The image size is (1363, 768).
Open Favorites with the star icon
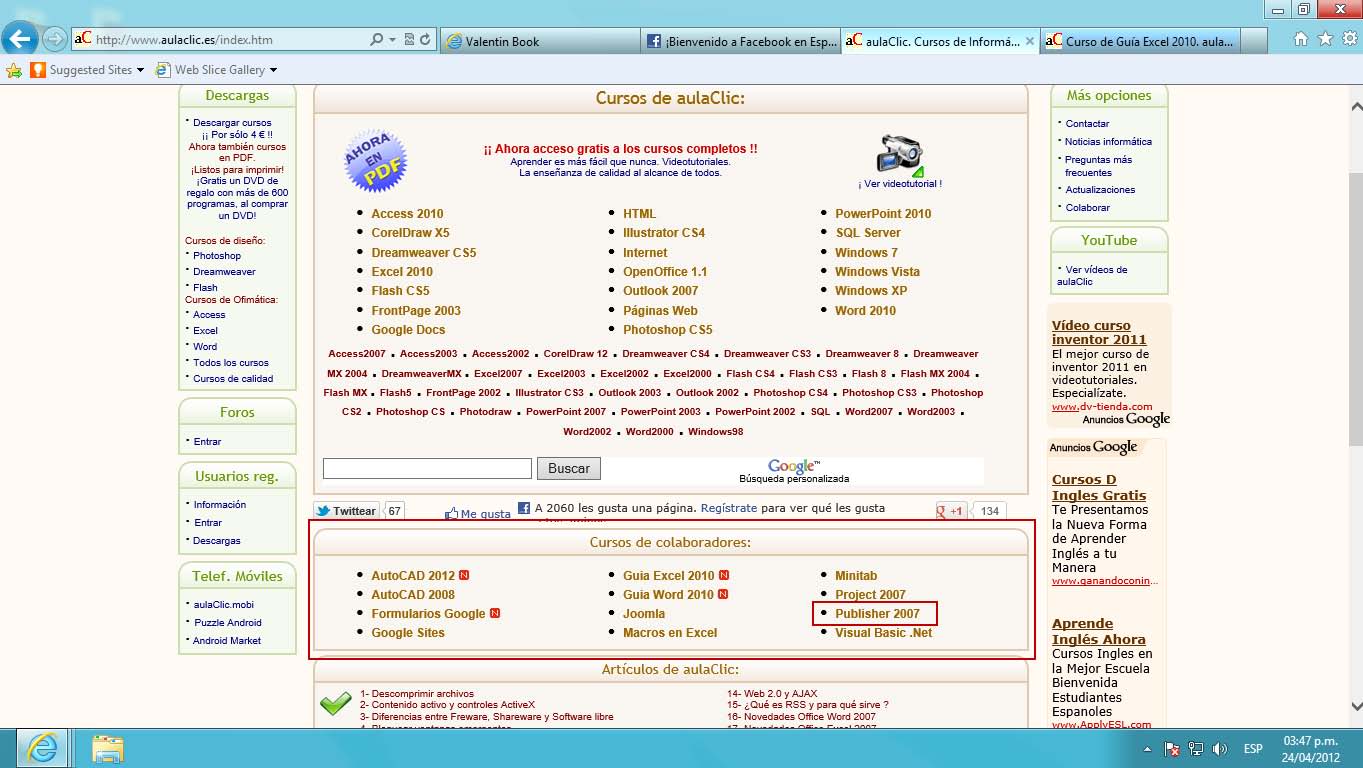1325,39
